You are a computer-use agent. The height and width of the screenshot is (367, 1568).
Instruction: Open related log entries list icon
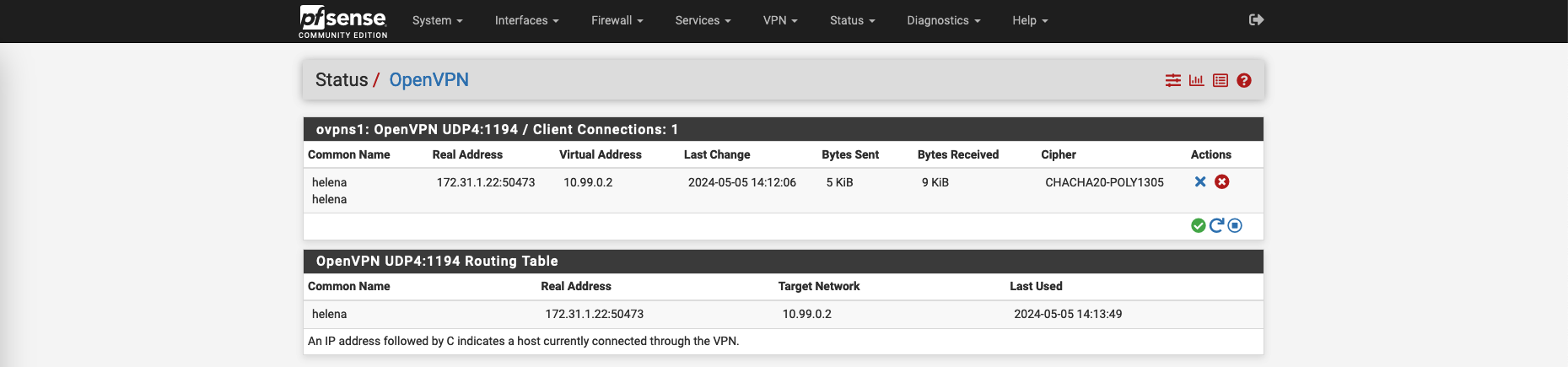point(1220,81)
